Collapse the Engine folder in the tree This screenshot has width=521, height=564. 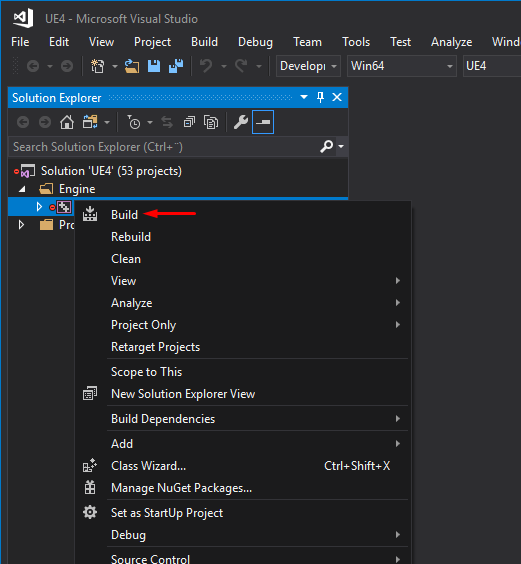click(x=22, y=189)
